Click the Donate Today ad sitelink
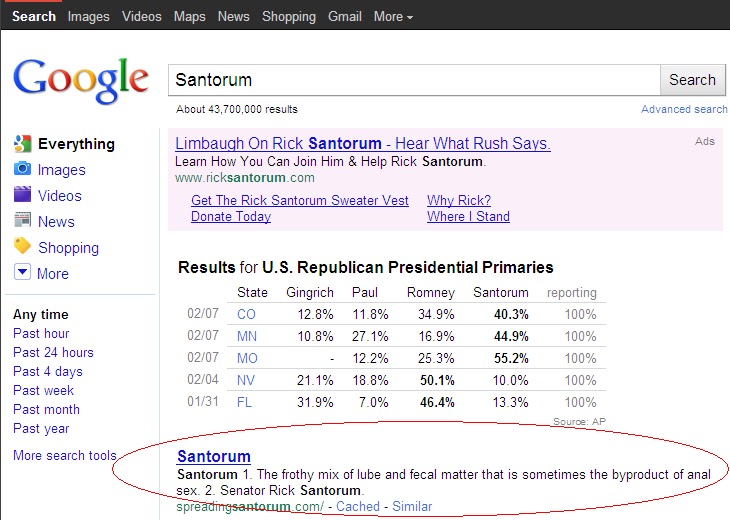The width and height of the screenshot is (730, 520). (x=231, y=216)
